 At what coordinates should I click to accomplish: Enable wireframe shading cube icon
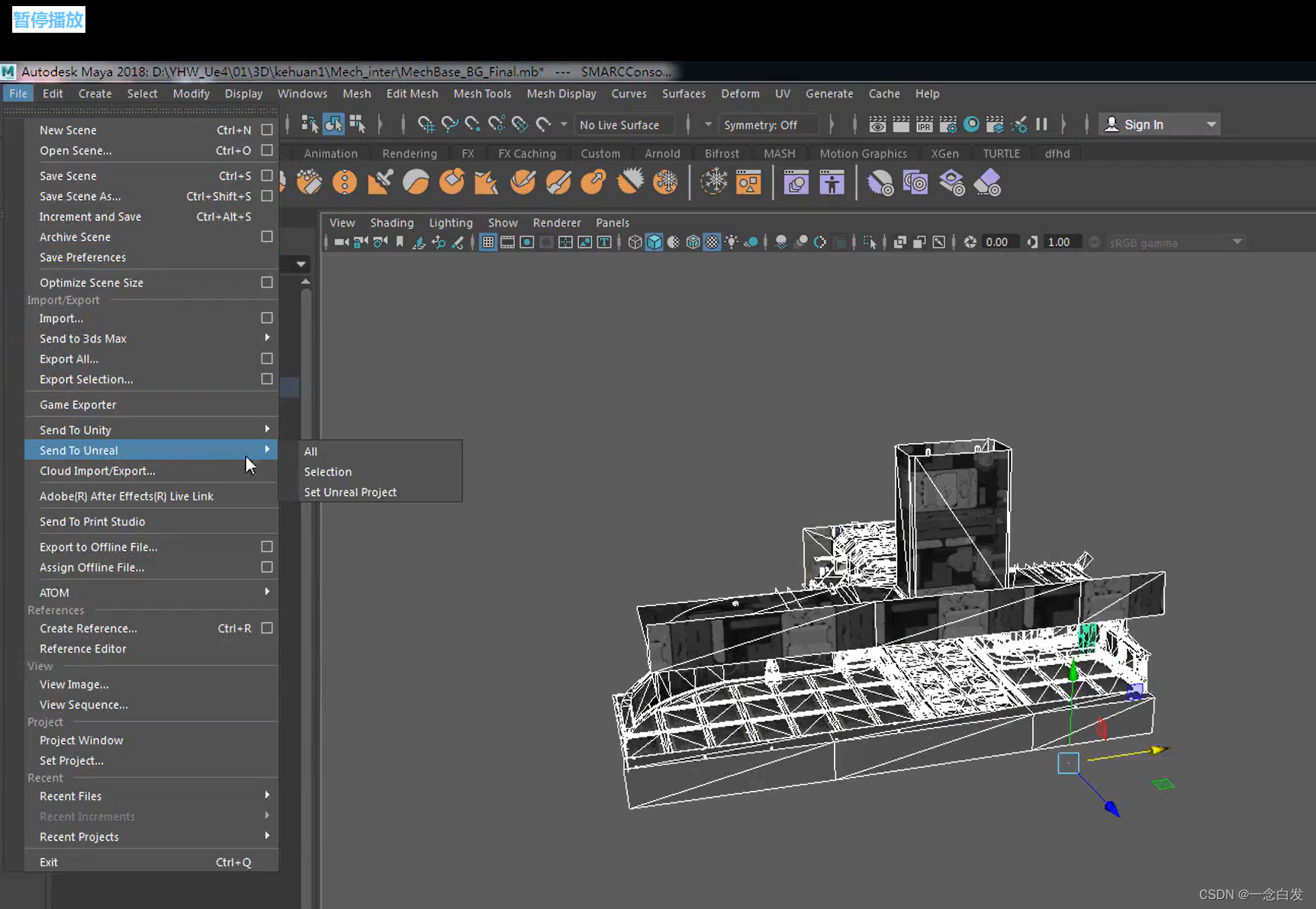click(x=635, y=243)
